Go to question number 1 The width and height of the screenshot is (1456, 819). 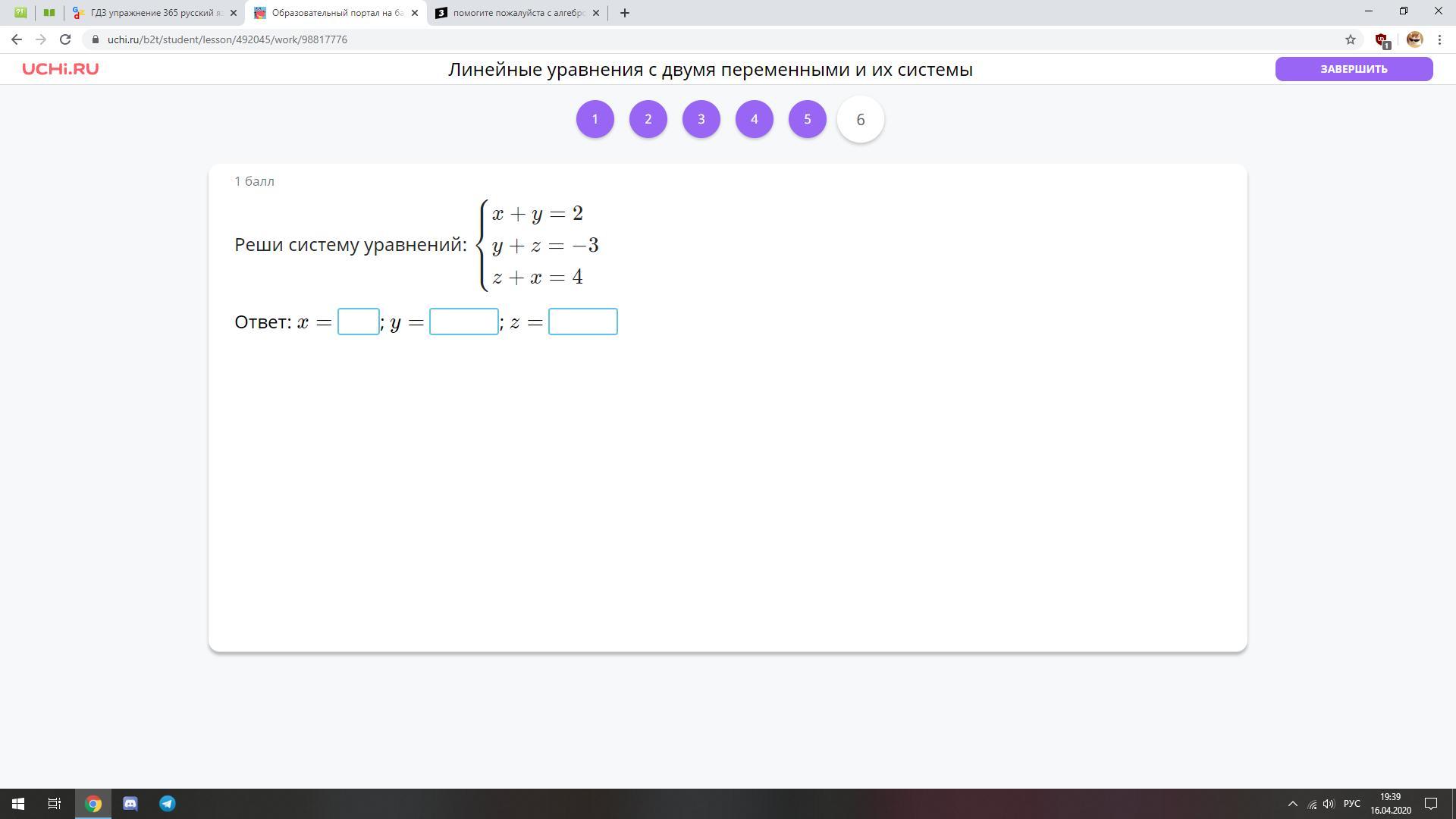click(x=595, y=119)
